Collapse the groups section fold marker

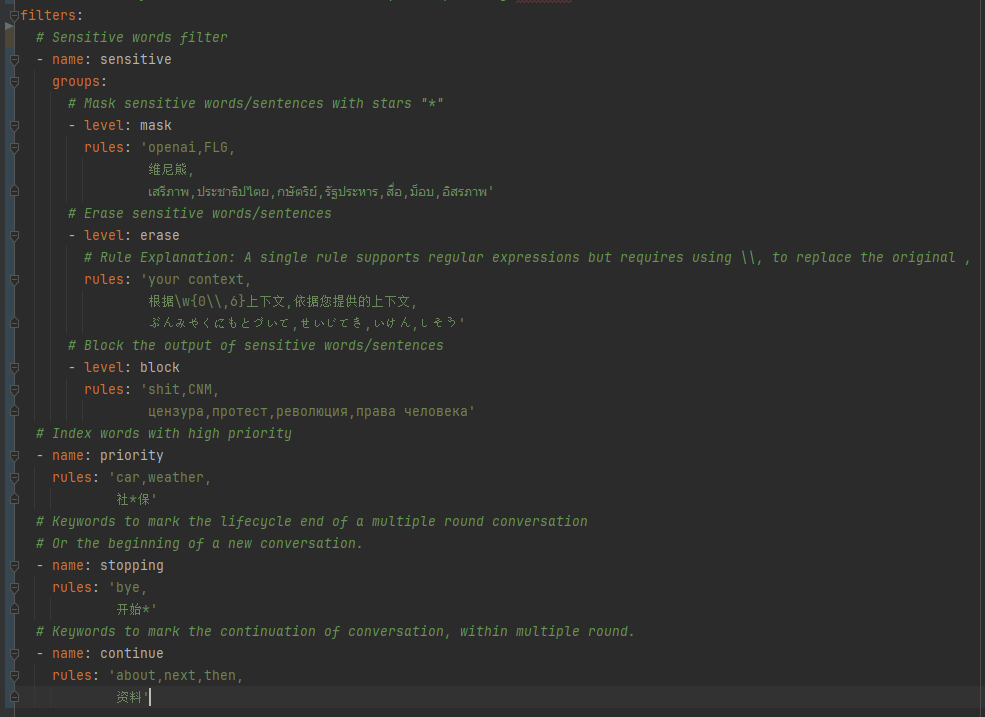coord(14,82)
